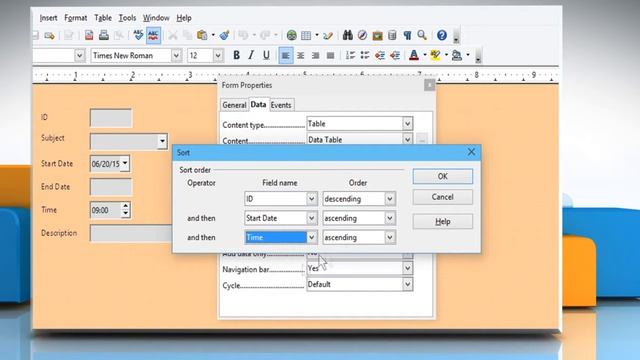This screenshot has width=640, height=360.
Task: Select Justified alignment icon
Action: (x=330, y=55)
